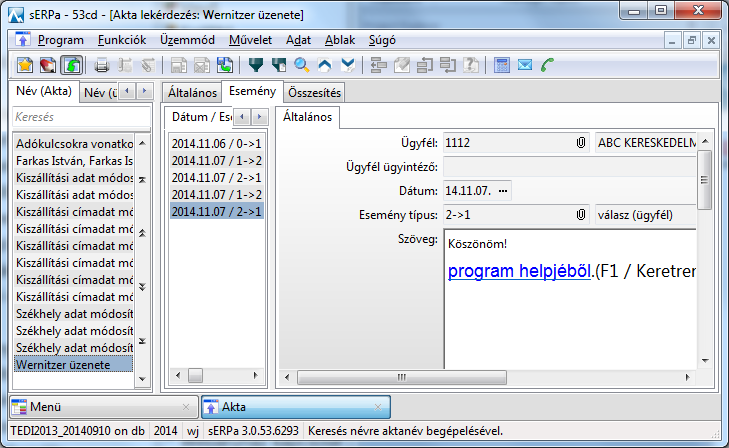Image resolution: width=729 pixels, height=448 pixels.
Task: Toggle the green arrow Query mode toolbar button
Action: tap(71, 65)
